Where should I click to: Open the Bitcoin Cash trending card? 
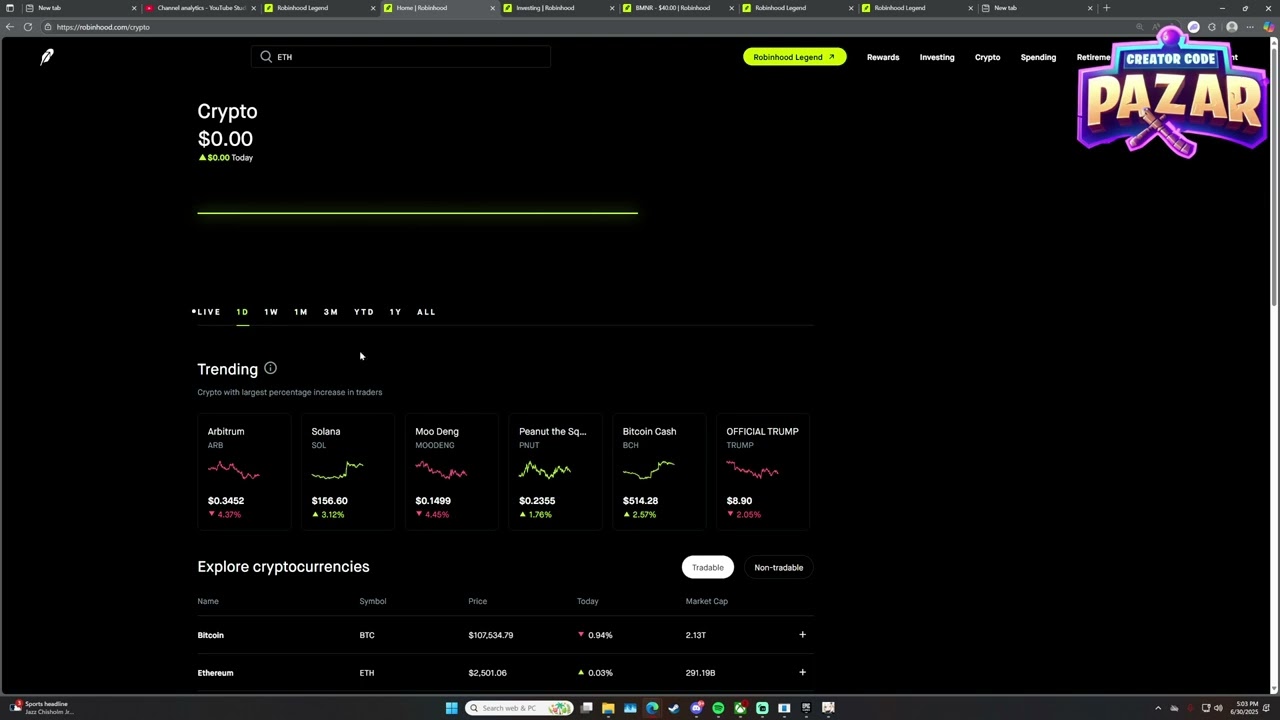click(x=659, y=472)
